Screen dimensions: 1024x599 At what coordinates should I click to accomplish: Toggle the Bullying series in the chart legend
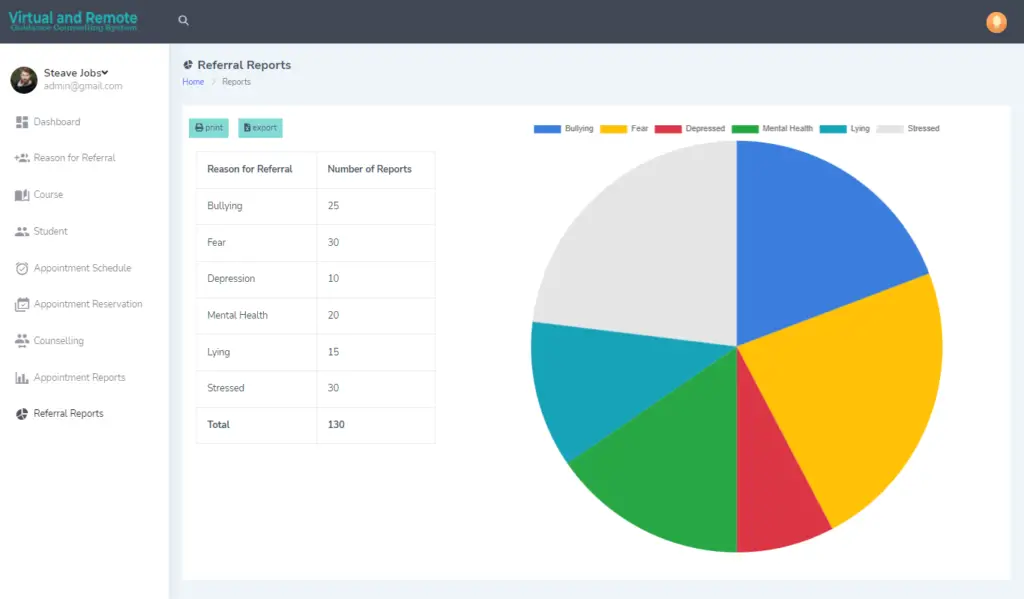pyautogui.click(x=563, y=129)
